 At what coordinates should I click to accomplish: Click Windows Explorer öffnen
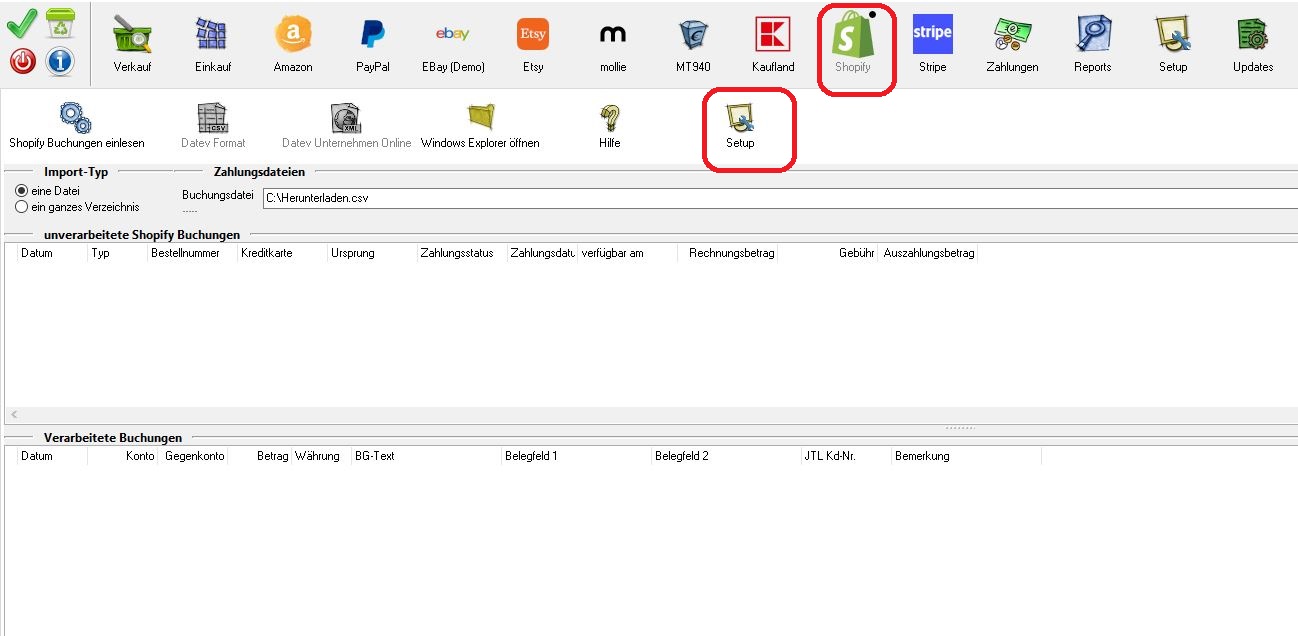point(480,125)
